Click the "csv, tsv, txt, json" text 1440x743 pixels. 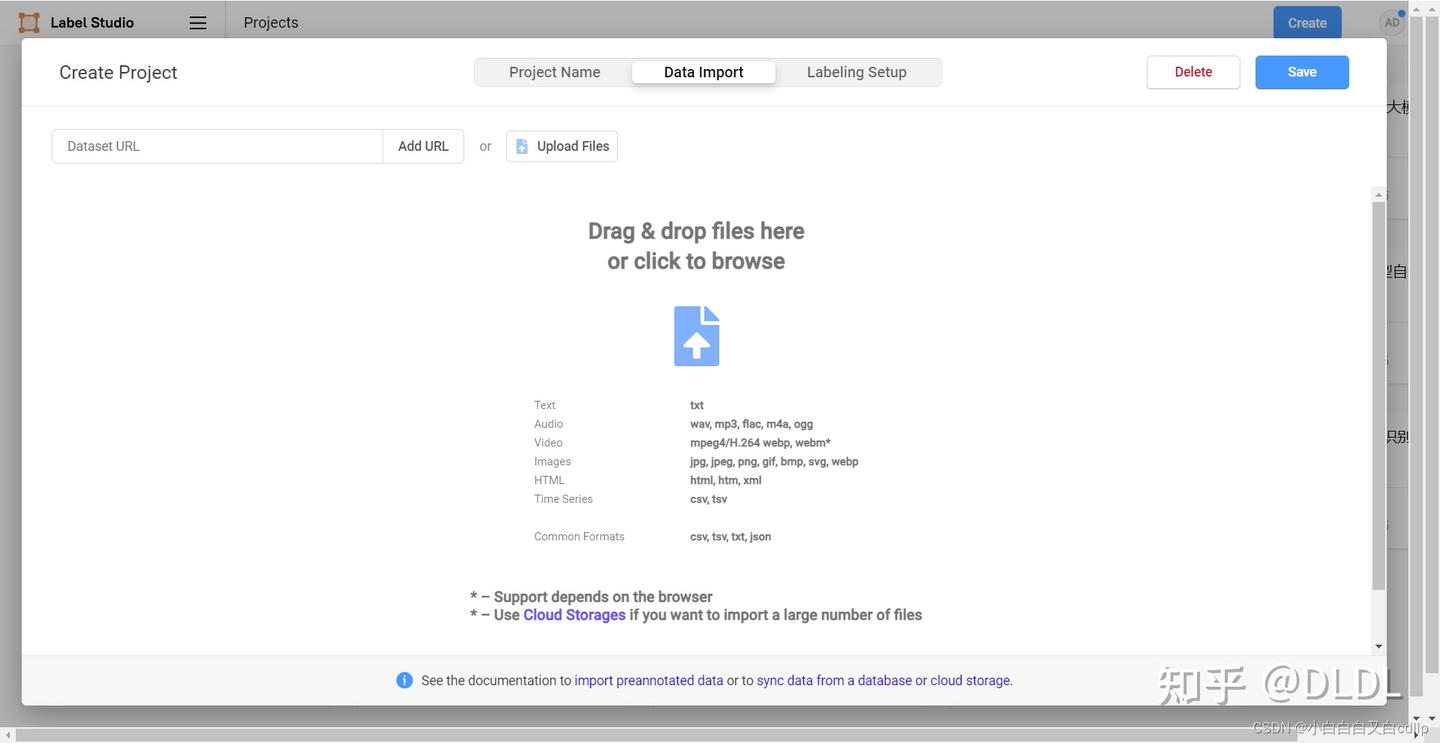[730, 537]
